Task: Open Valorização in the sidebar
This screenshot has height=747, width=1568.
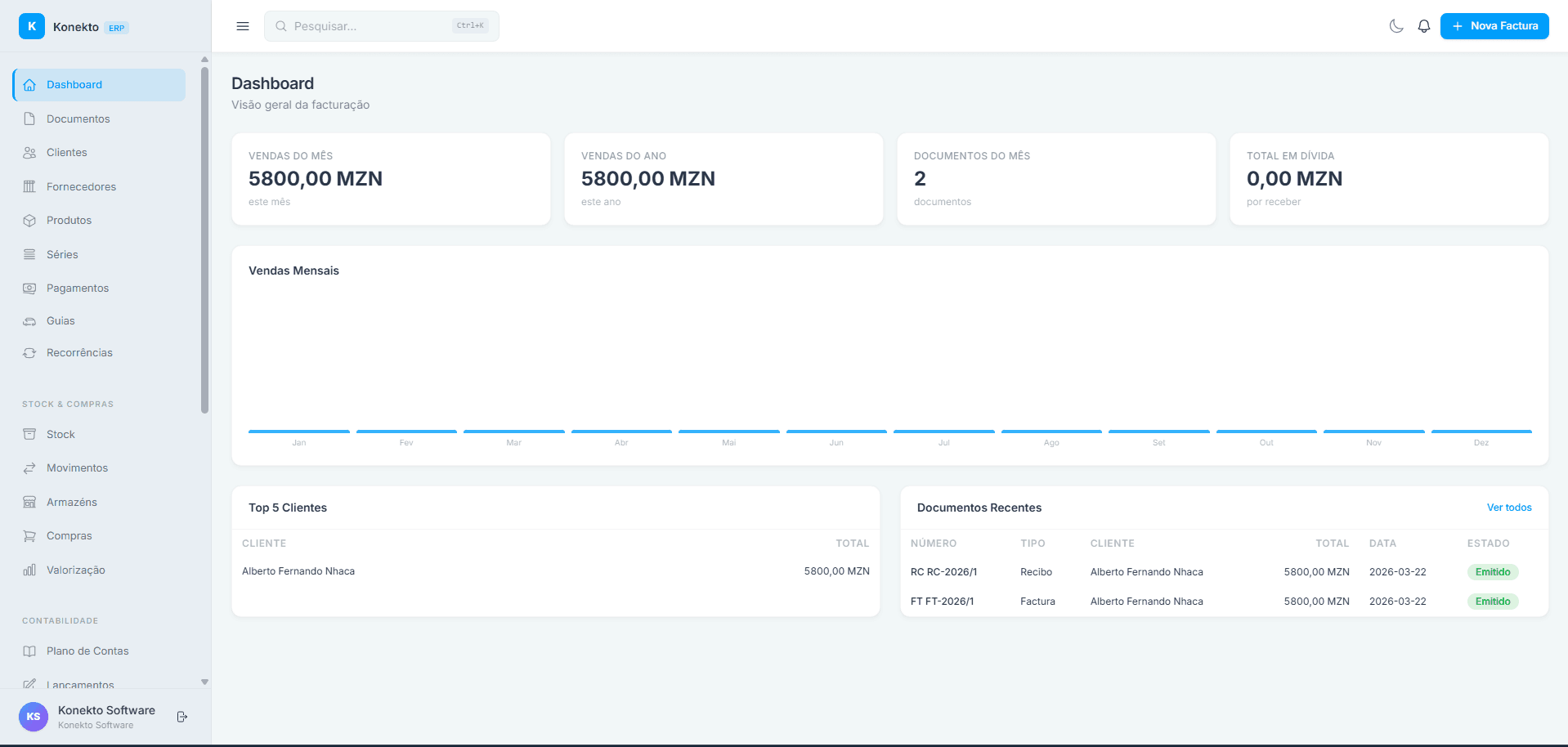Action: (100, 570)
